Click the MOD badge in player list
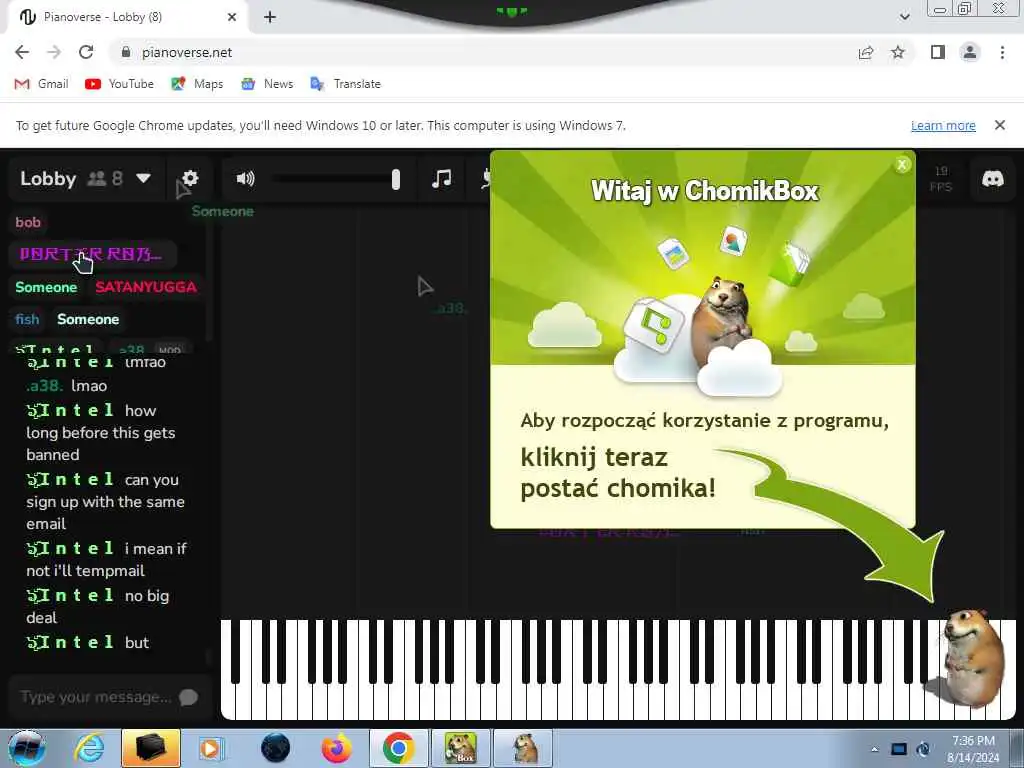 (x=170, y=349)
